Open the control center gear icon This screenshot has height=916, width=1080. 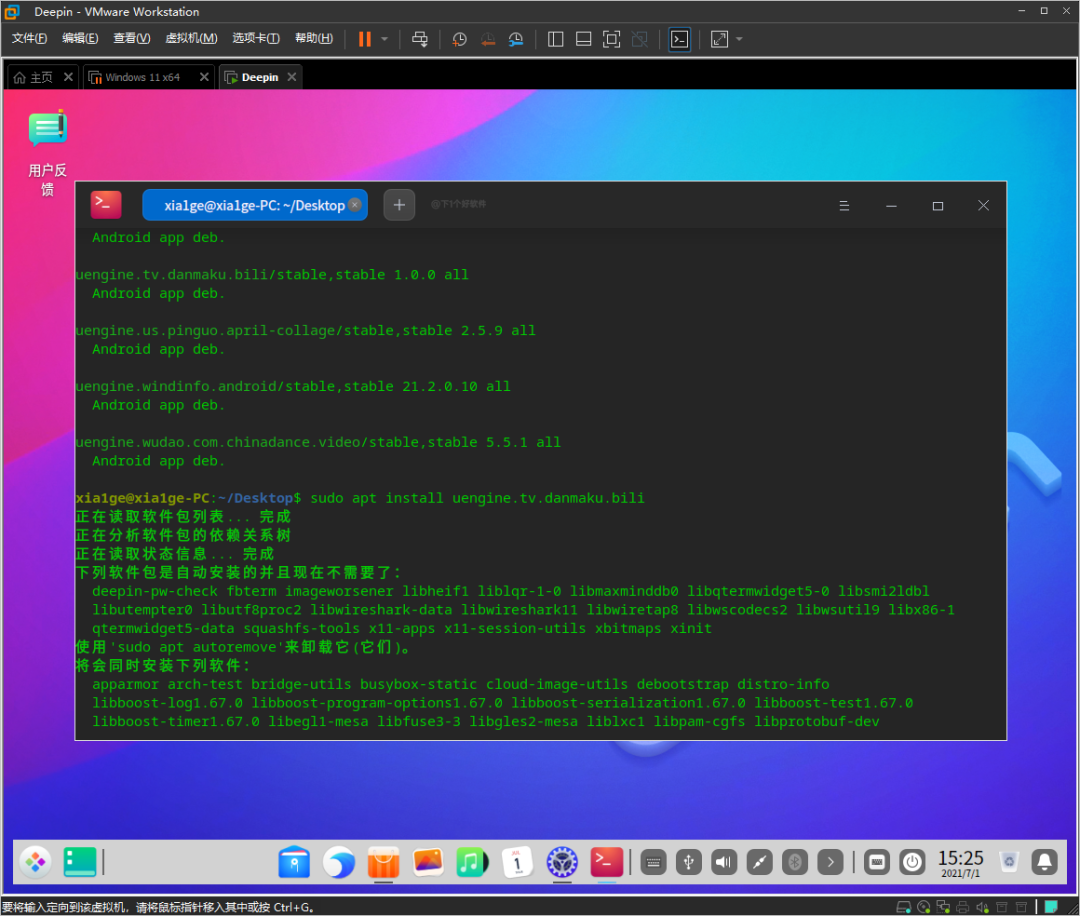click(562, 861)
